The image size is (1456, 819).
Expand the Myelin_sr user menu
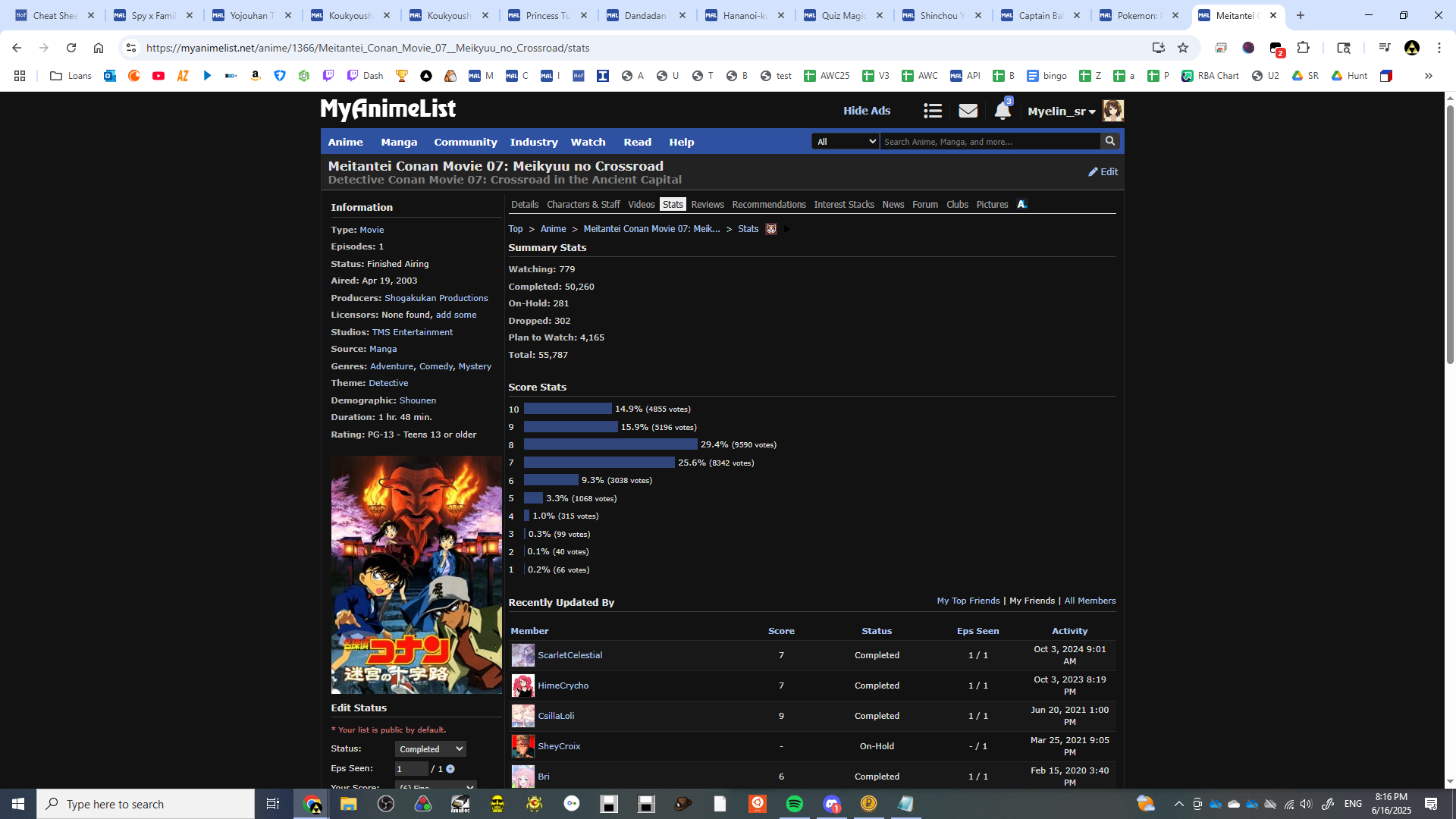[x=1061, y=111]
